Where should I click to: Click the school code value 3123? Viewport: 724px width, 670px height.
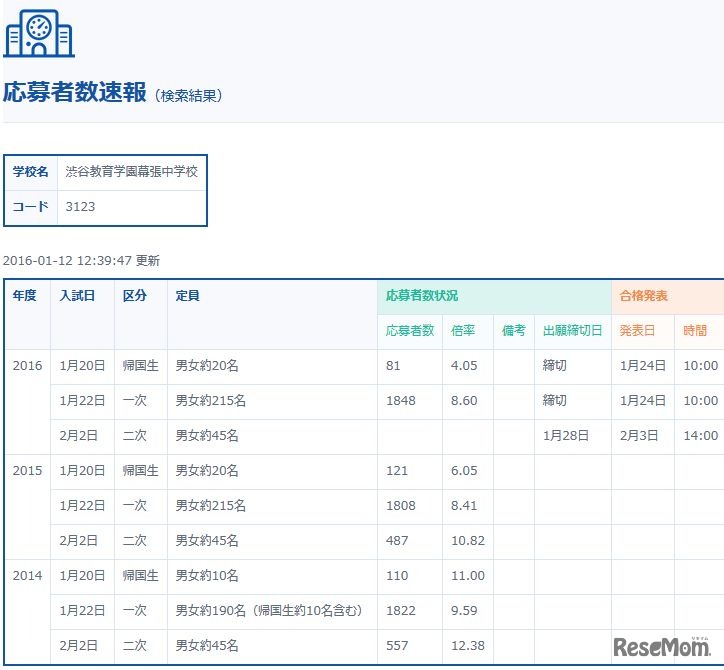(x=80, y=206)
